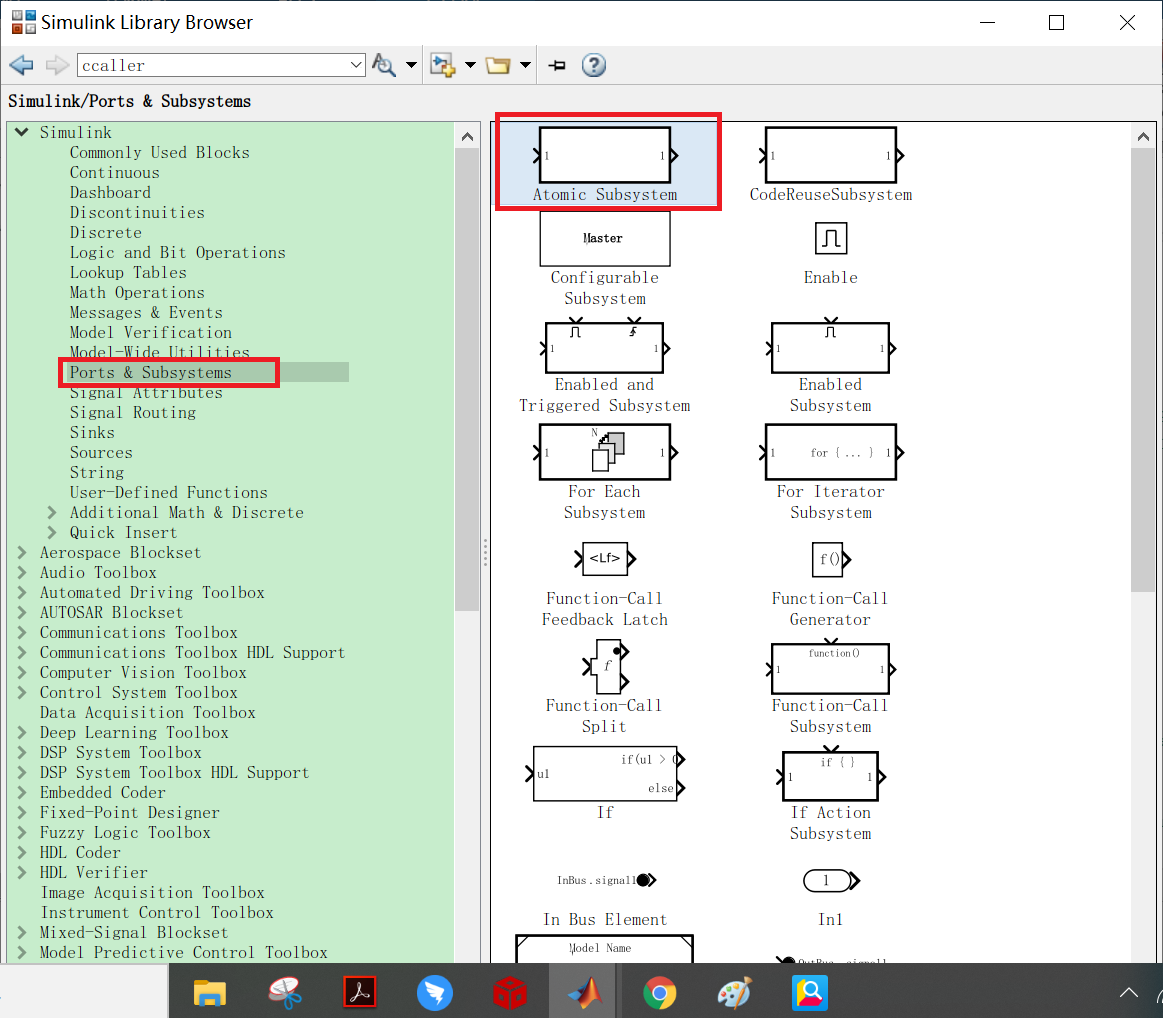Select the Enabled and Triggered Subsystem block
The image size is (1163, 1018).
[x=604, y=366]
